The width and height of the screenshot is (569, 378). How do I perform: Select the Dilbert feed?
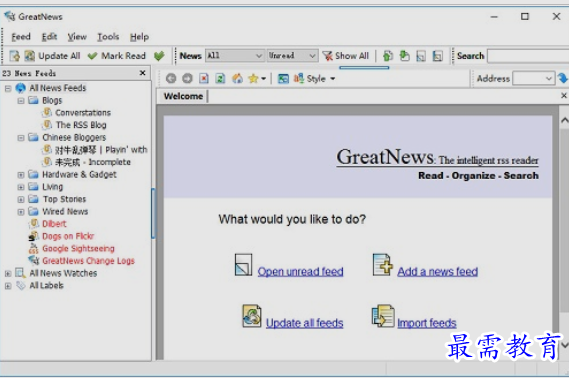pyautogui.click(x=54, y=224)
